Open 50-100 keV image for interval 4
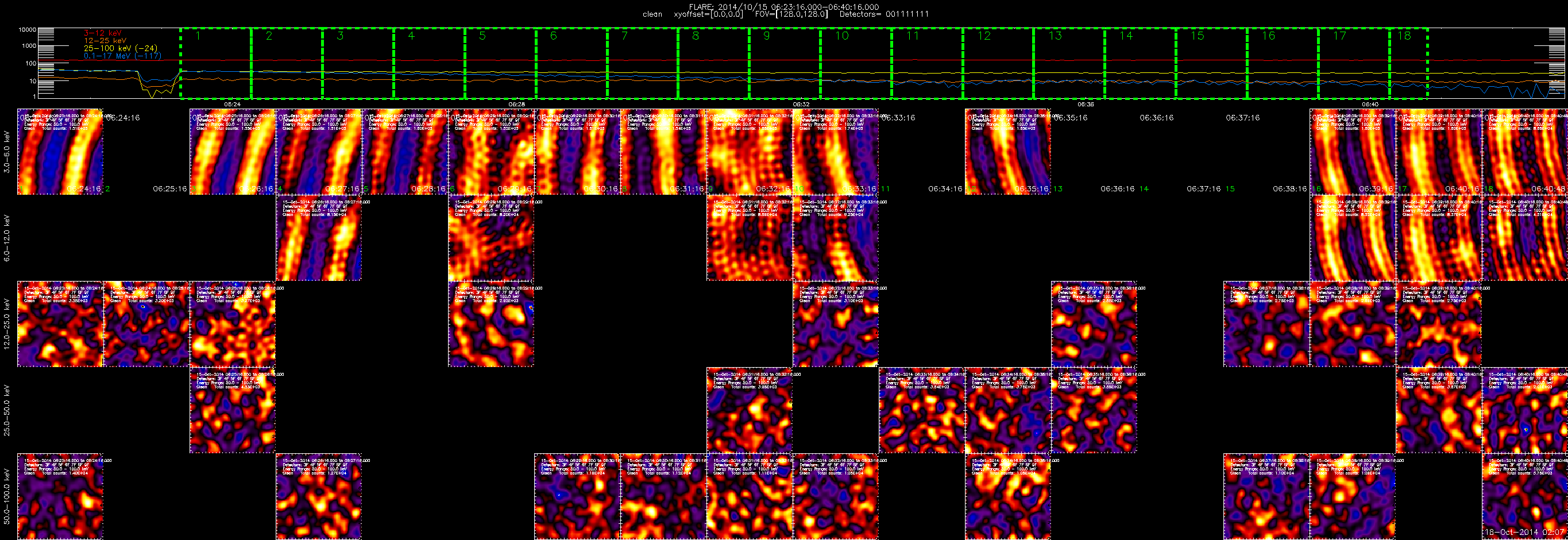This screenshot has width=1568, height=540. point(318,496)
